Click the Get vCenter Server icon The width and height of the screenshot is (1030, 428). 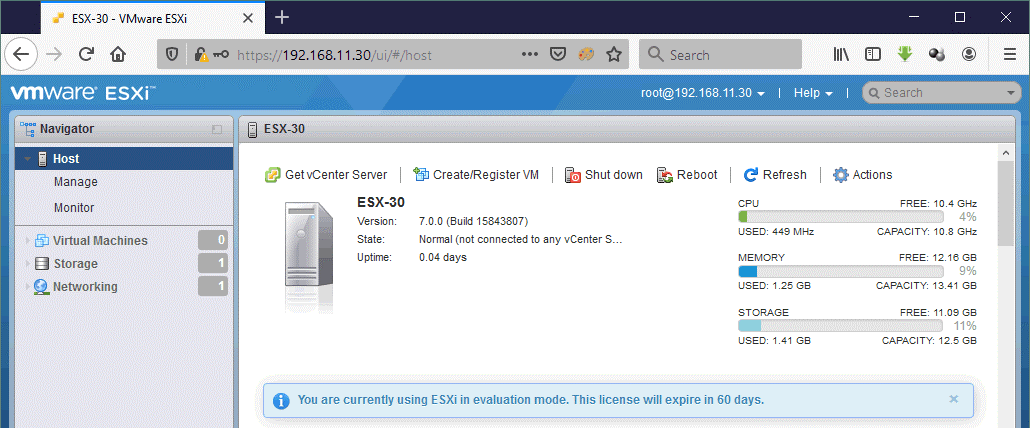272,175
